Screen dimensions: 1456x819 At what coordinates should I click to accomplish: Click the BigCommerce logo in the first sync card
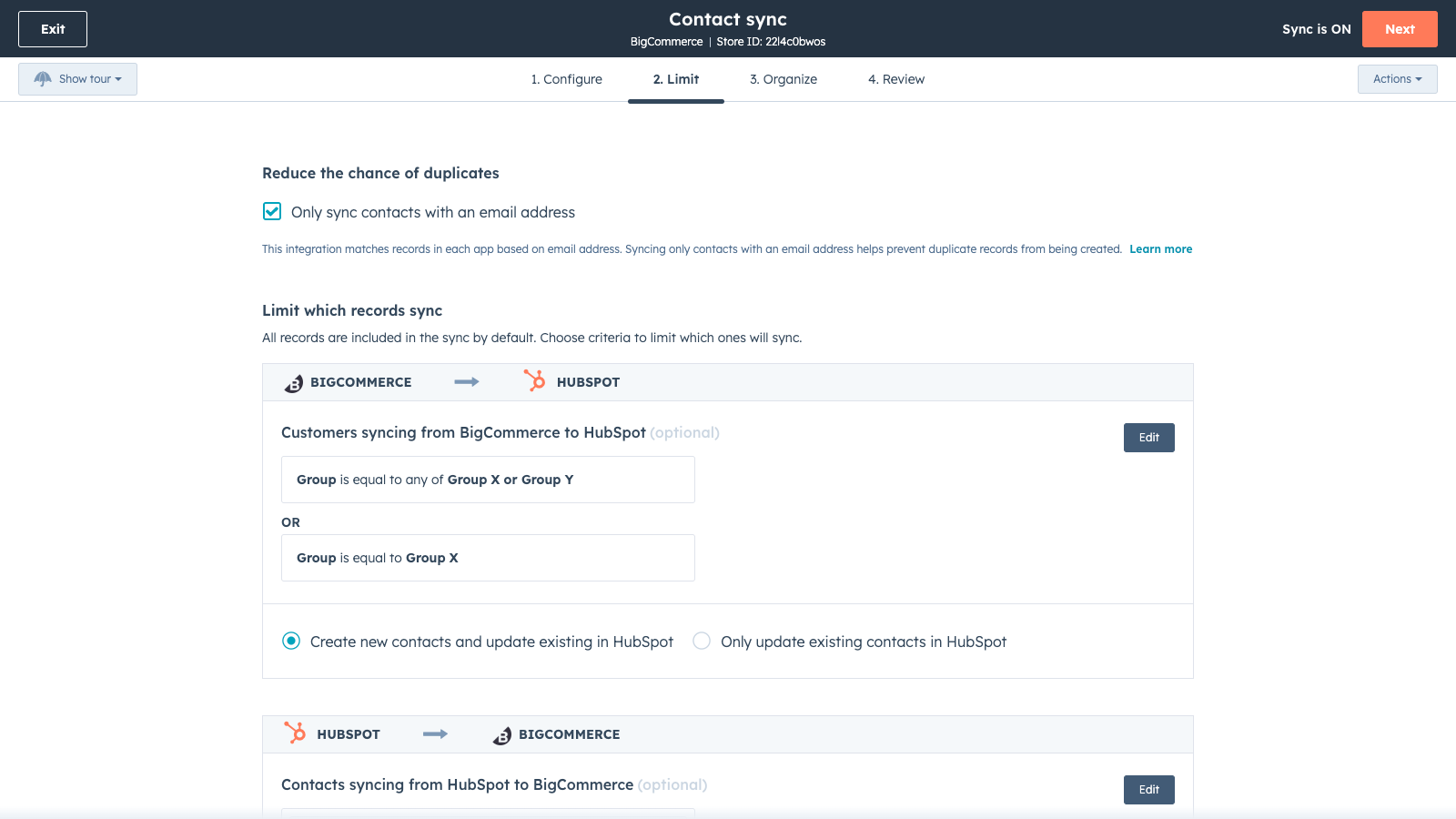(x=293, y=382)
